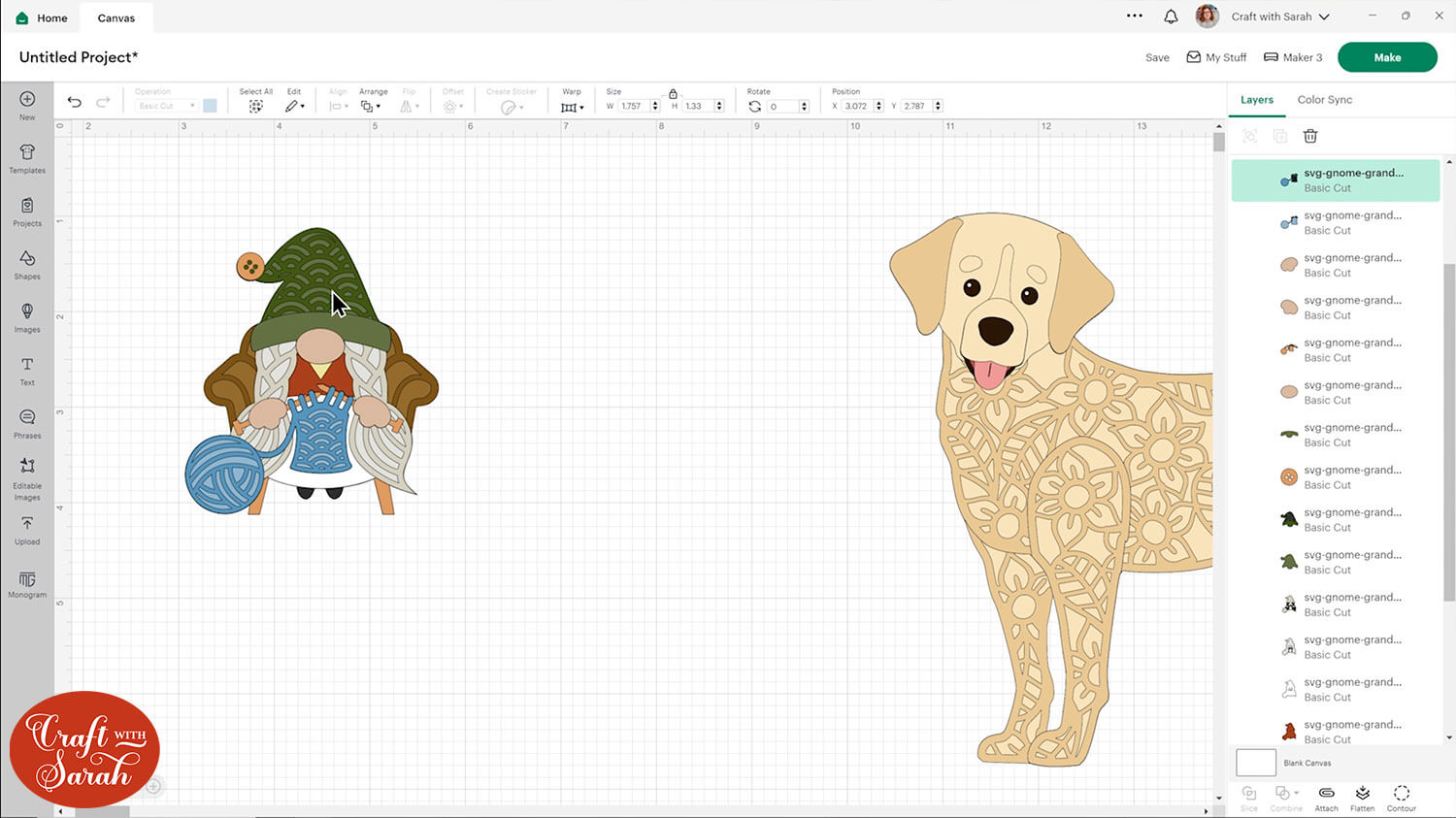The height and width of the screenshot is (818, 1456).
Task: Expand the Edit dropdown
Action: 294,106
